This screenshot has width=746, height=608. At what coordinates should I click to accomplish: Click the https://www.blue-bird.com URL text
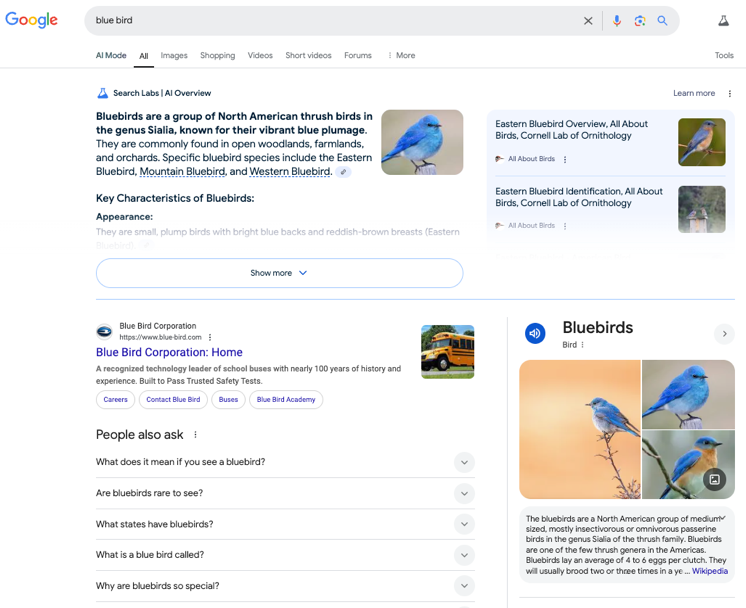[x=160, y=337]
